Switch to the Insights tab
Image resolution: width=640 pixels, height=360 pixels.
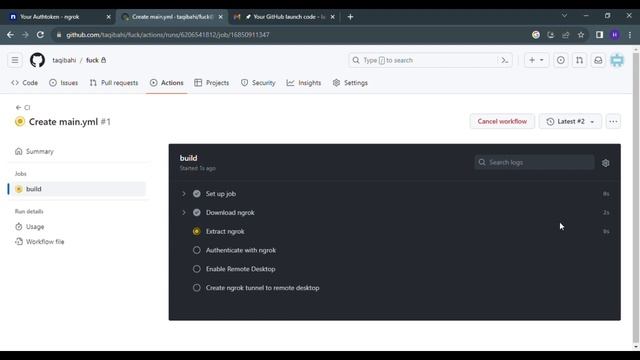click(304, 83)
